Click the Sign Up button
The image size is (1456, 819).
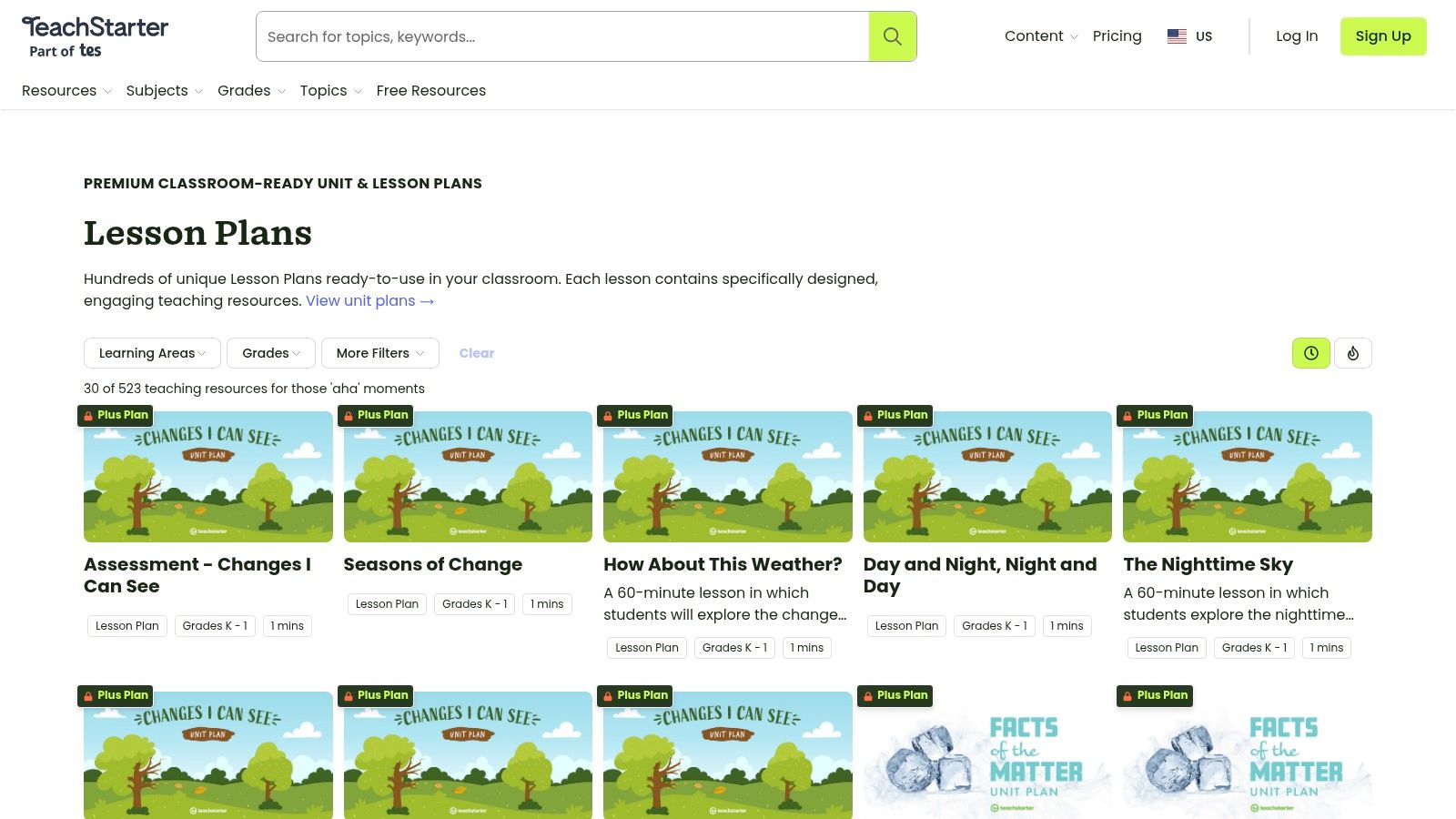pos(1383,36)
